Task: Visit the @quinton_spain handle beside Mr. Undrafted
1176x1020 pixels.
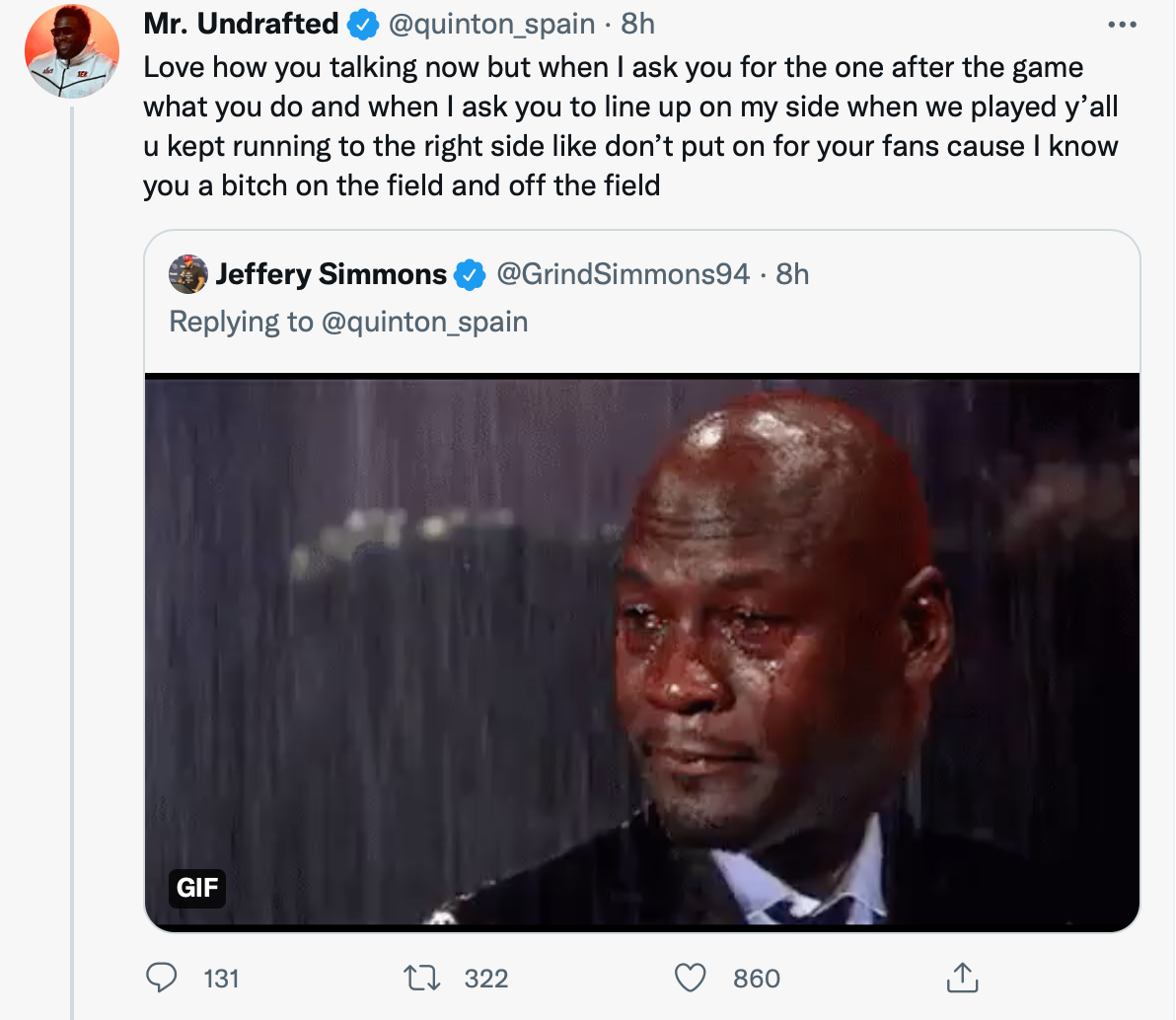Action: pyautogui.click(x=492, y=24)
